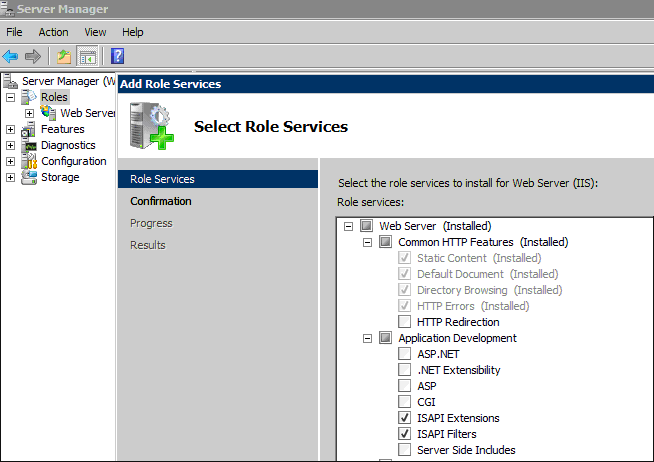This screenshot has width=654, height=462.
Task: Expand the Configuration node in the tree
Action: [x=10, y=161]
